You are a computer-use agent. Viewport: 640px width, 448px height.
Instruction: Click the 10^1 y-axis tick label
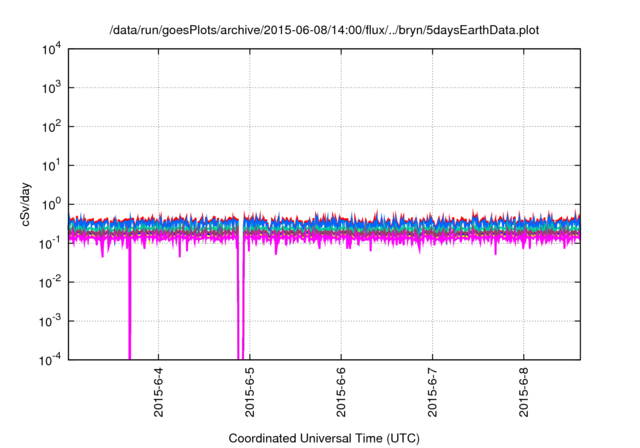[51, 165]
